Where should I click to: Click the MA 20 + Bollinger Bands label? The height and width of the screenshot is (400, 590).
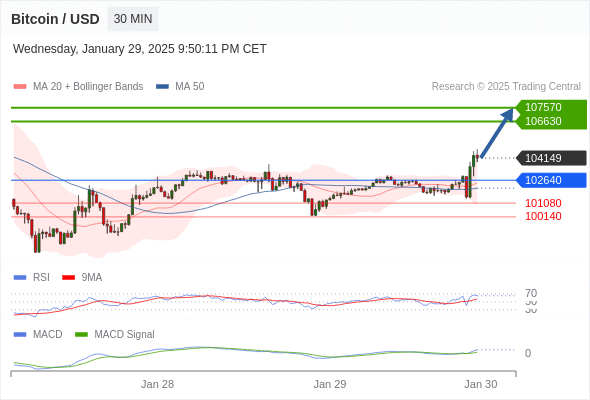88,87
